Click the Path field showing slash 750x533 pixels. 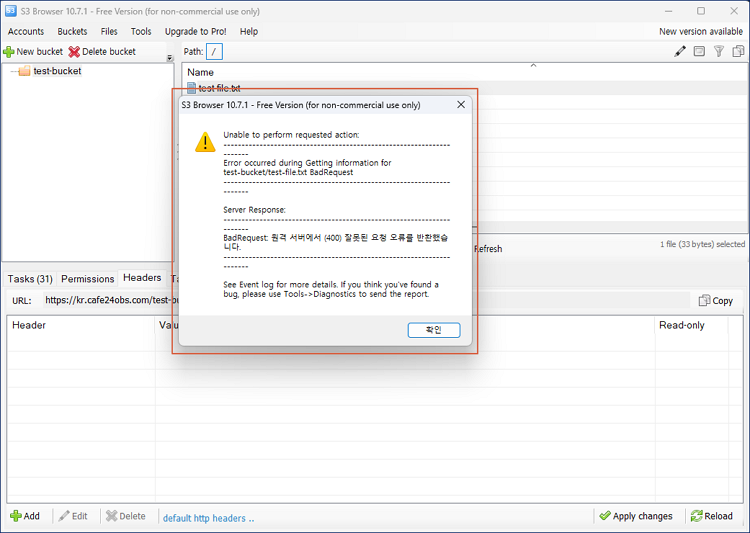214,52
